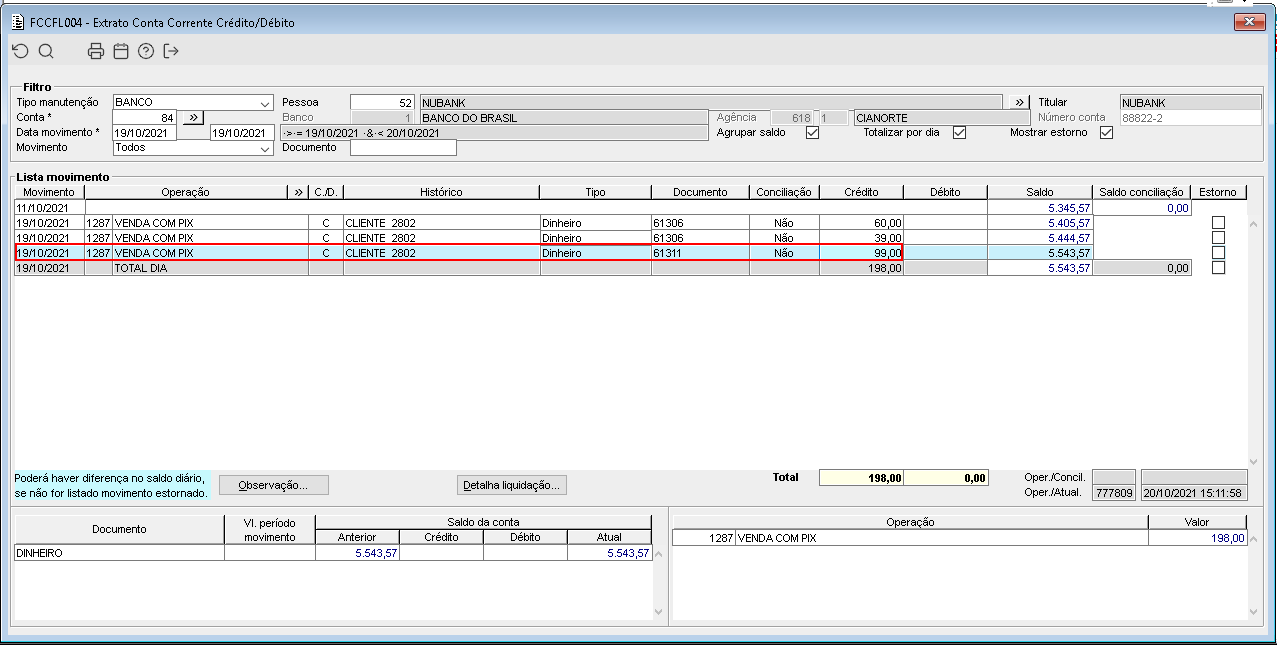Click the saldo value 5.405,57
Image resolution: width=1277 pixels, height=645 pixels.
(x=1068, y=223)
